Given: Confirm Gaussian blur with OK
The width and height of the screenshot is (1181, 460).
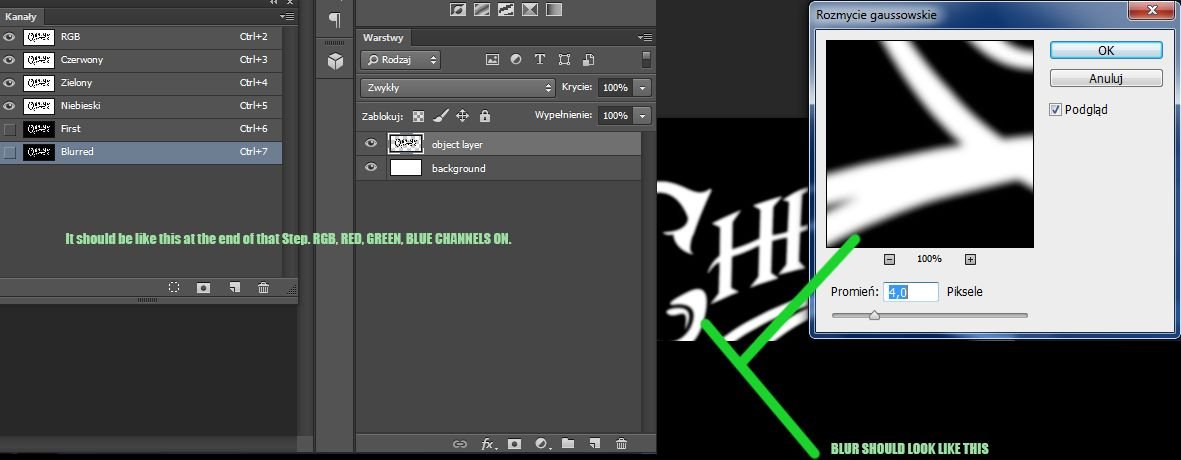Looking at the screenshot, I should (1106, 50).
